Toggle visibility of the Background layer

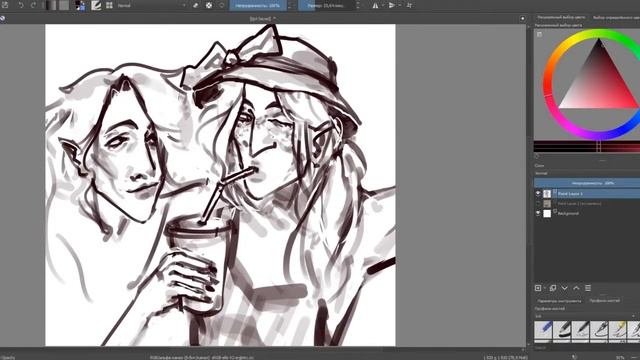pyautogui.click(x=538, y=213)
